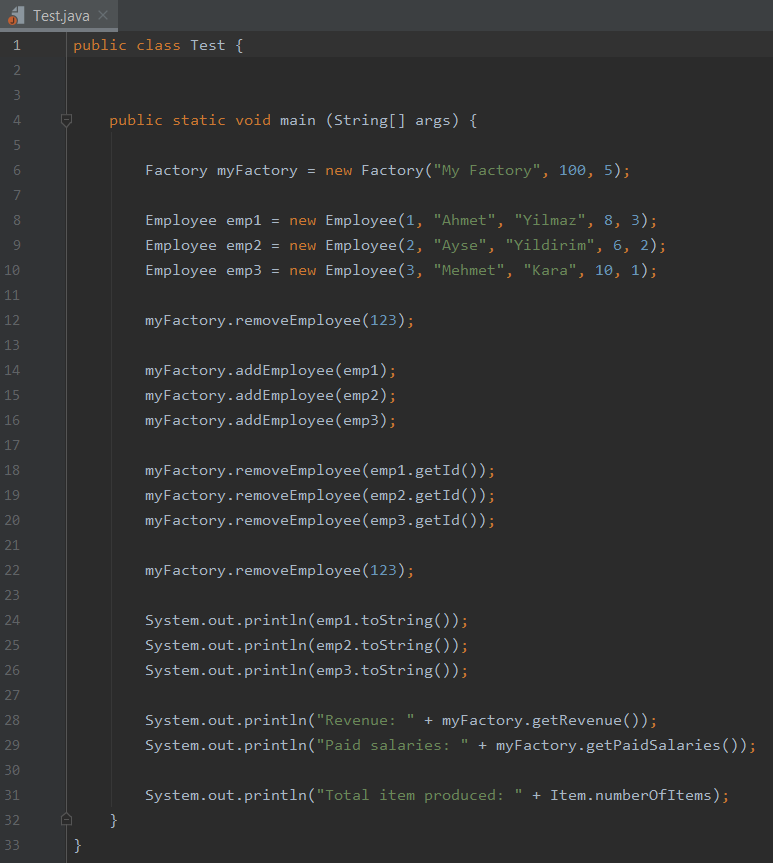The image size is (773, 863).
Task: Click line number 33 in the gutter
Action: point(12,845)
